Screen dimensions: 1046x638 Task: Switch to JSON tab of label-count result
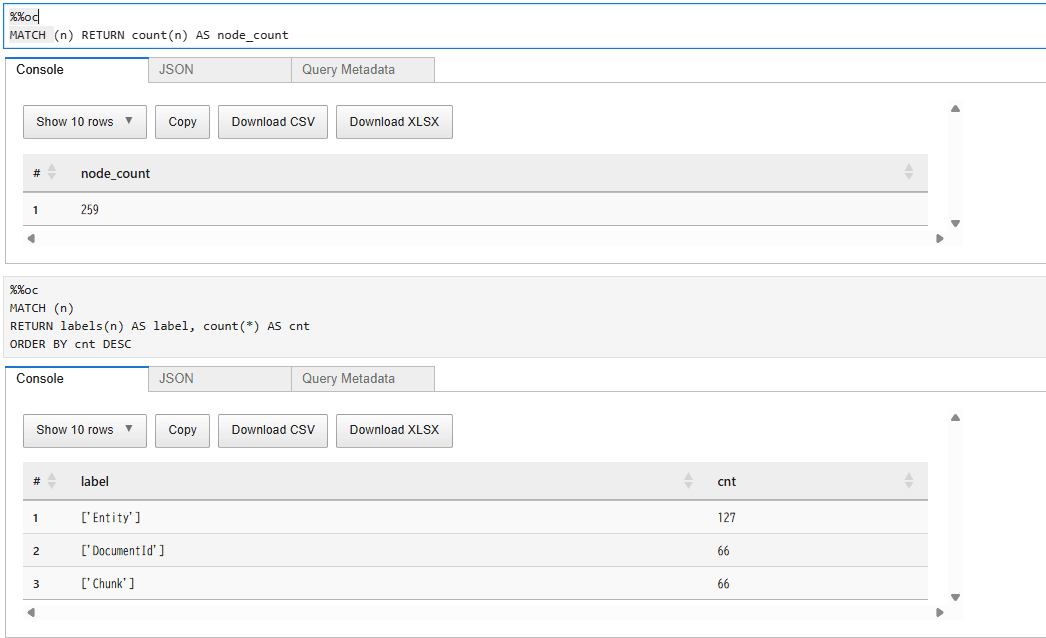[219, 379]
